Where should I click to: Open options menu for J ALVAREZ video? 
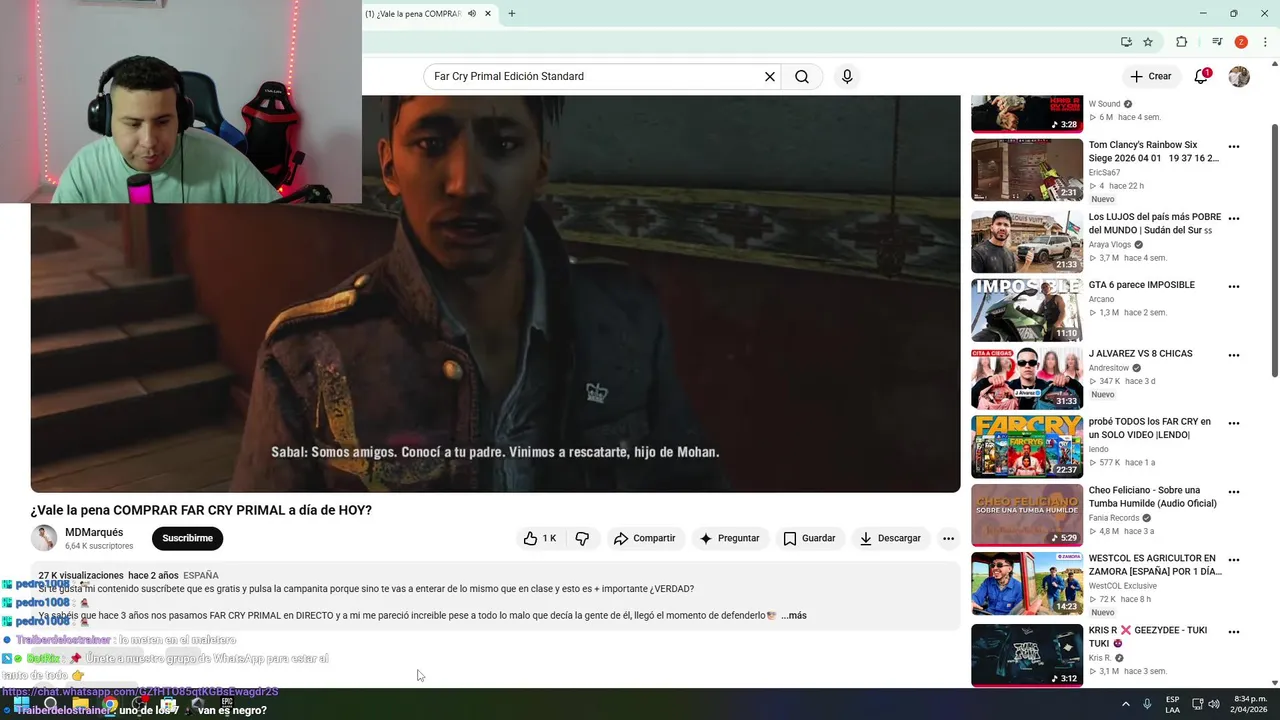tap(1234, 355)
